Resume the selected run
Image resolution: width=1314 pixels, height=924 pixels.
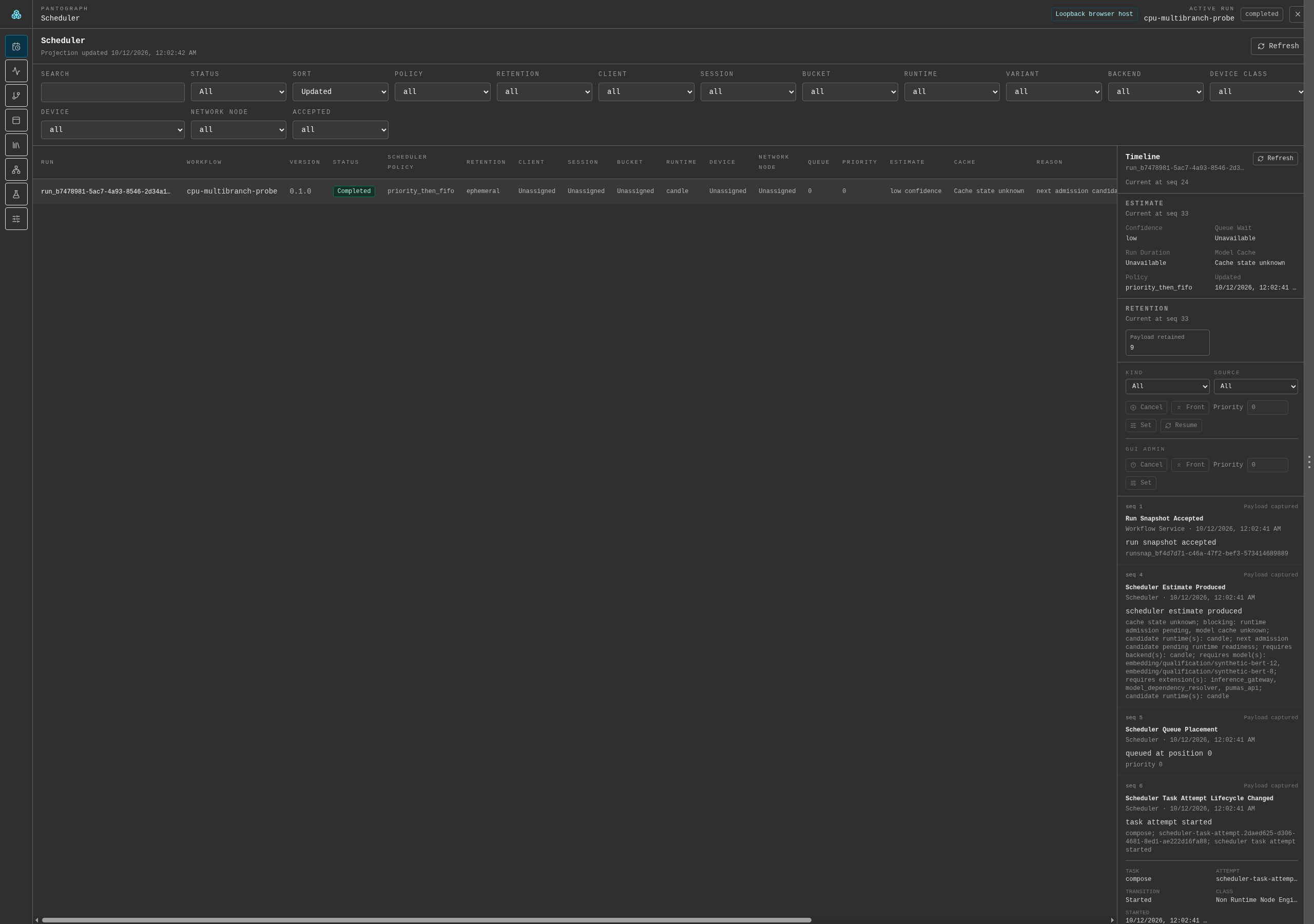(1181, 426)
